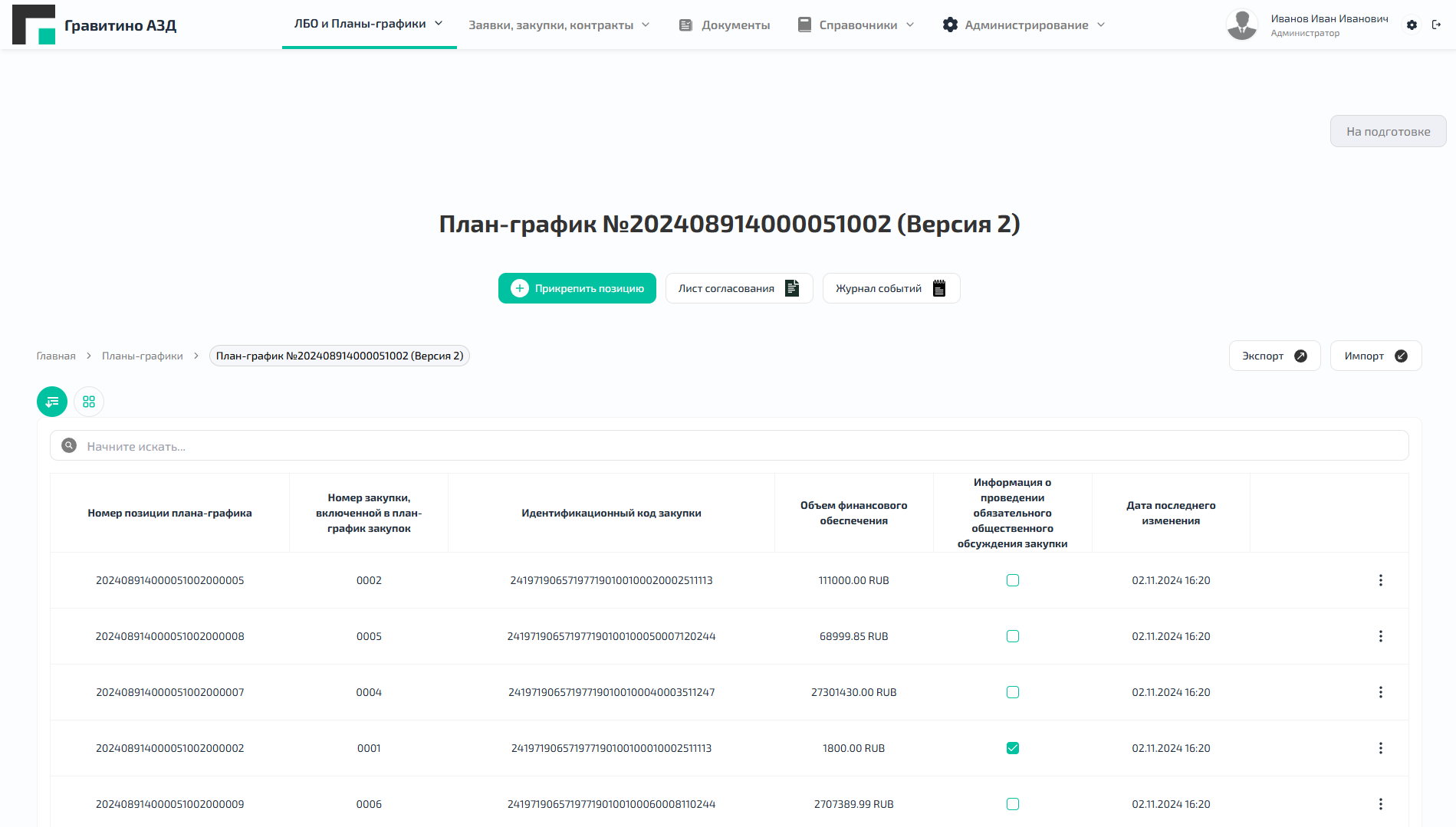Uncheck public discussion checkbox for purchase 0001
This screenshot has width=1456, height=827.
(x=1013, y=748)
